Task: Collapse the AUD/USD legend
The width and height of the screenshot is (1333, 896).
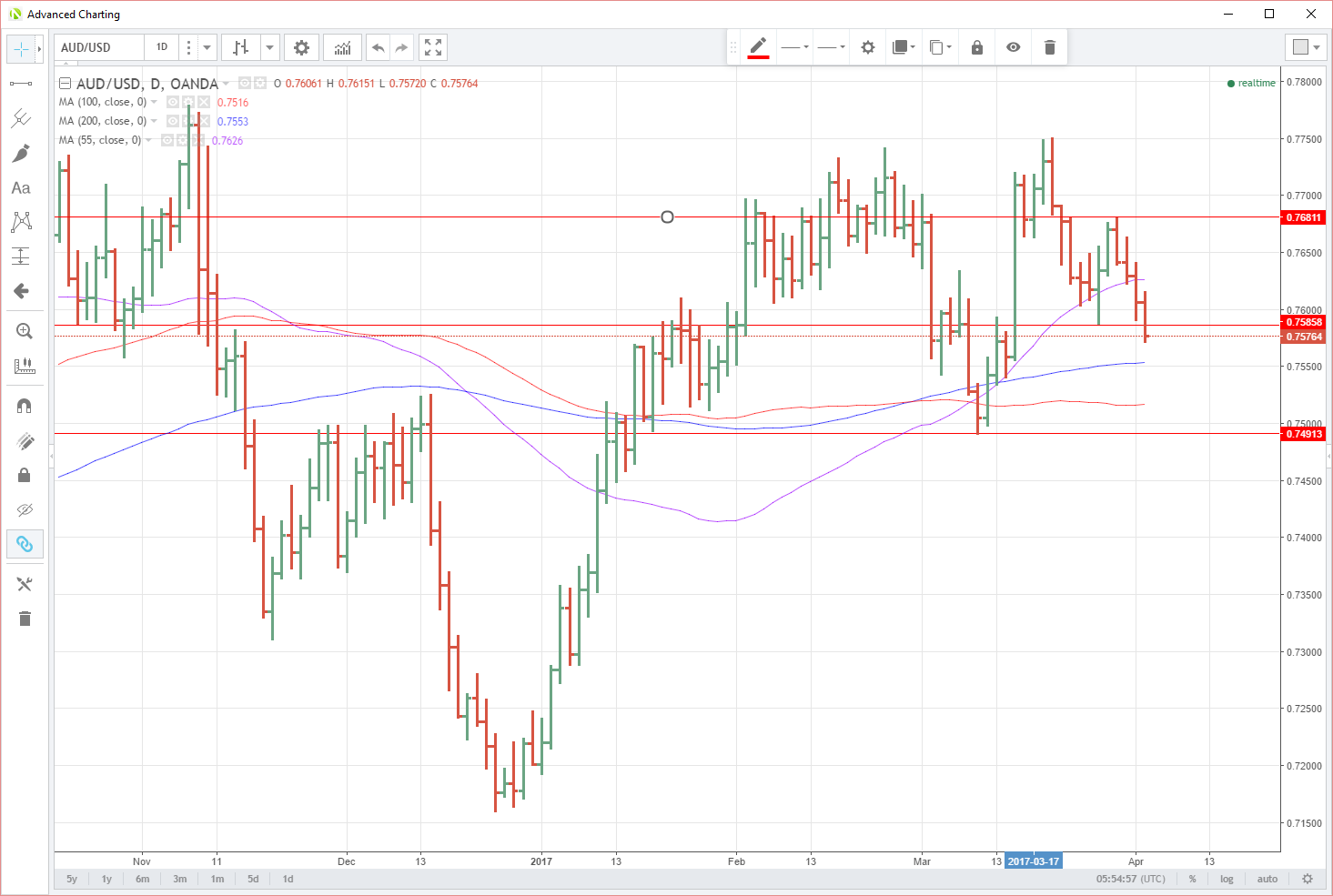Action: (x=66, y=83)
